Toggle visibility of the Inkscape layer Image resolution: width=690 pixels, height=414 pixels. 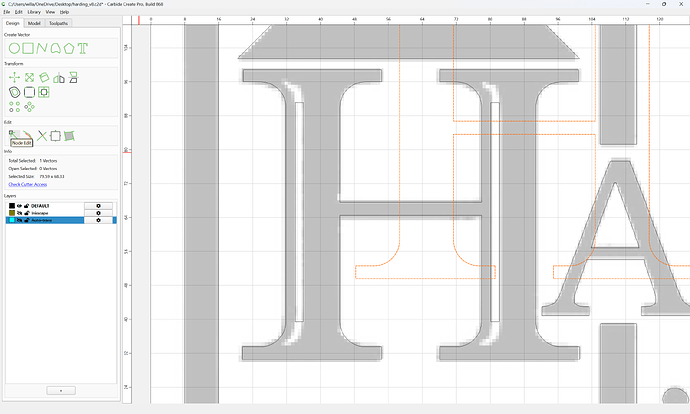click(19, 213)
